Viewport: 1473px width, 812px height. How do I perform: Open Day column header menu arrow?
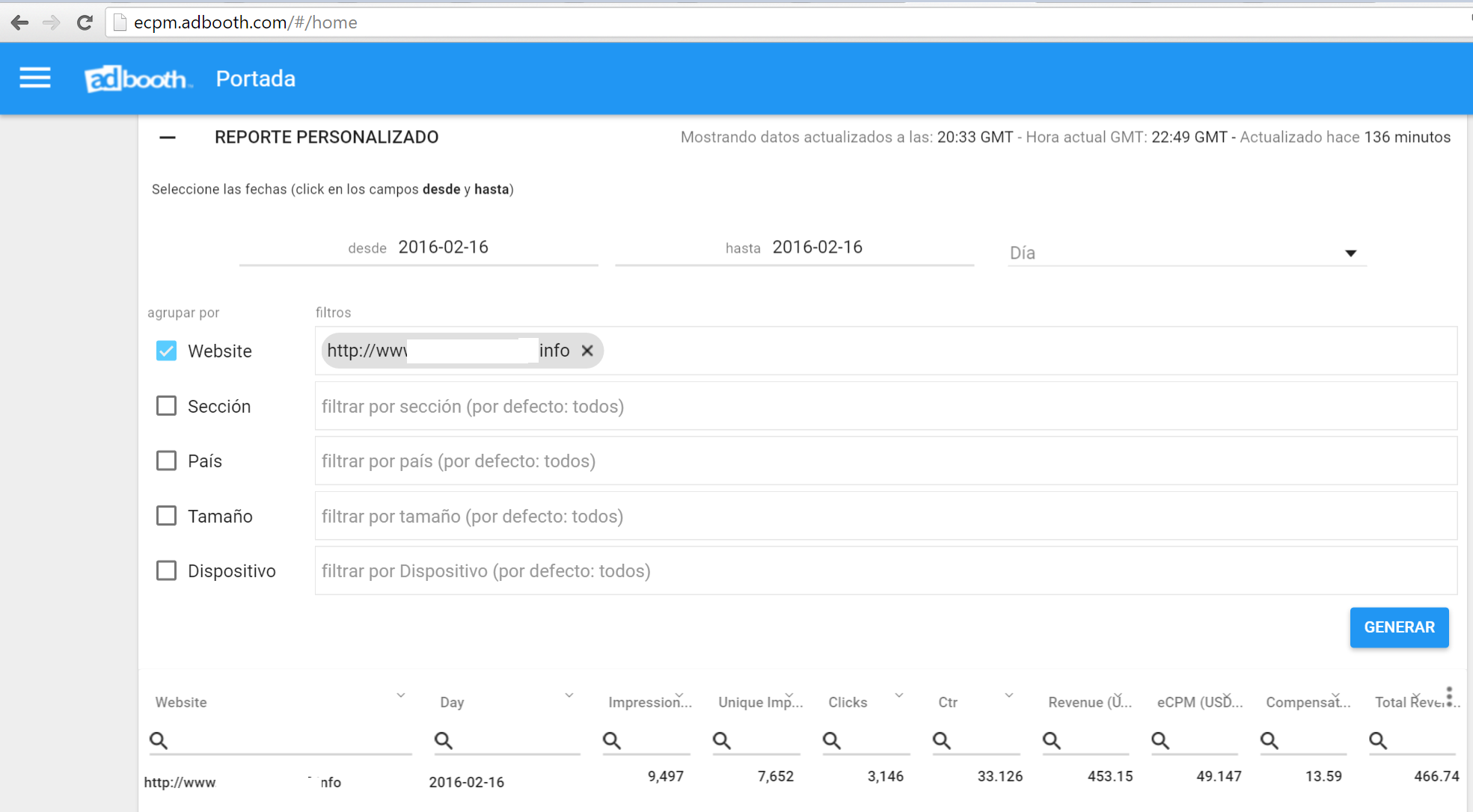tap(569, 695)
